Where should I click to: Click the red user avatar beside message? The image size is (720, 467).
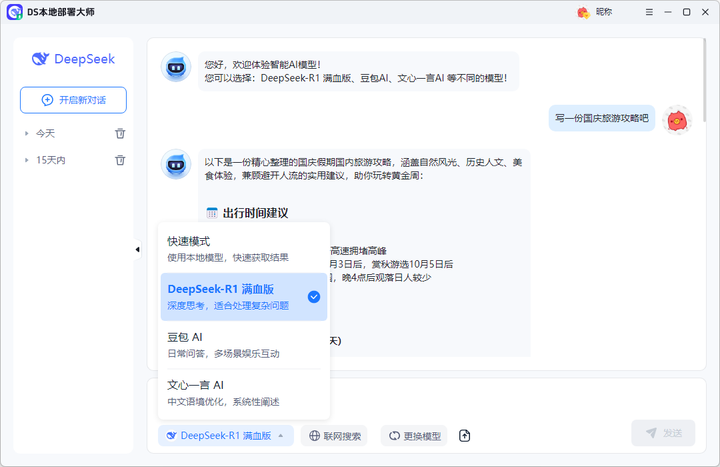tap(676, 120)
